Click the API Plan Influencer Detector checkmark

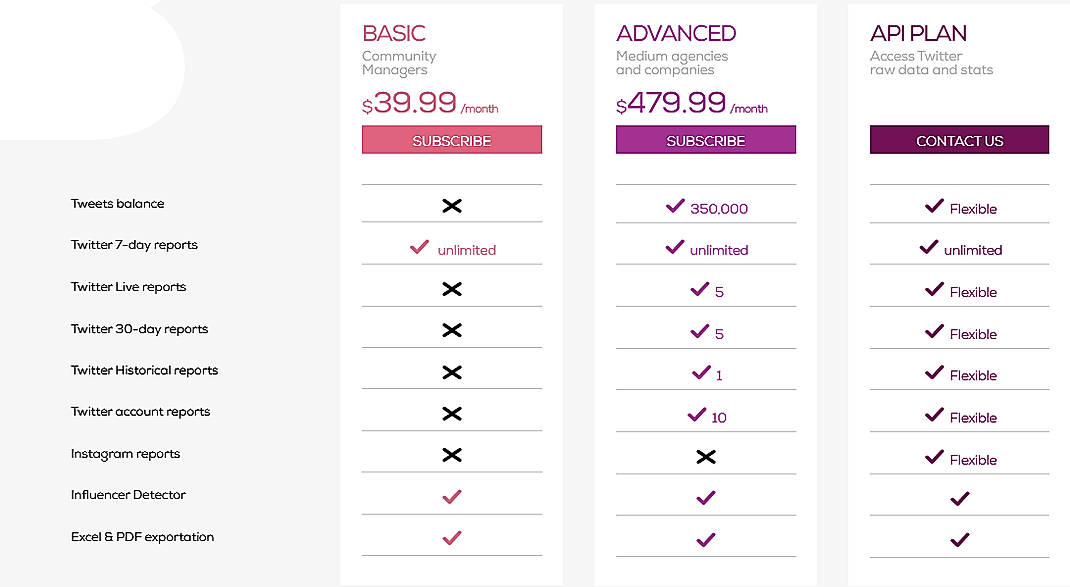coord(960,497)
